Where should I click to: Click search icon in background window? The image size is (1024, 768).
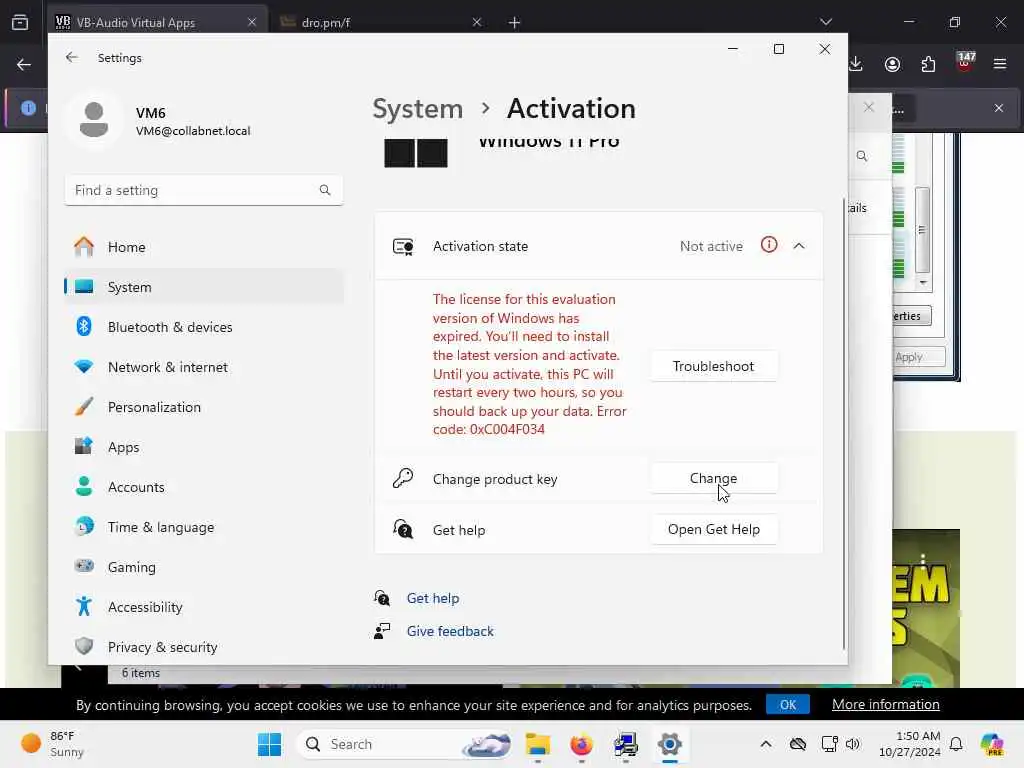point(862,156)
